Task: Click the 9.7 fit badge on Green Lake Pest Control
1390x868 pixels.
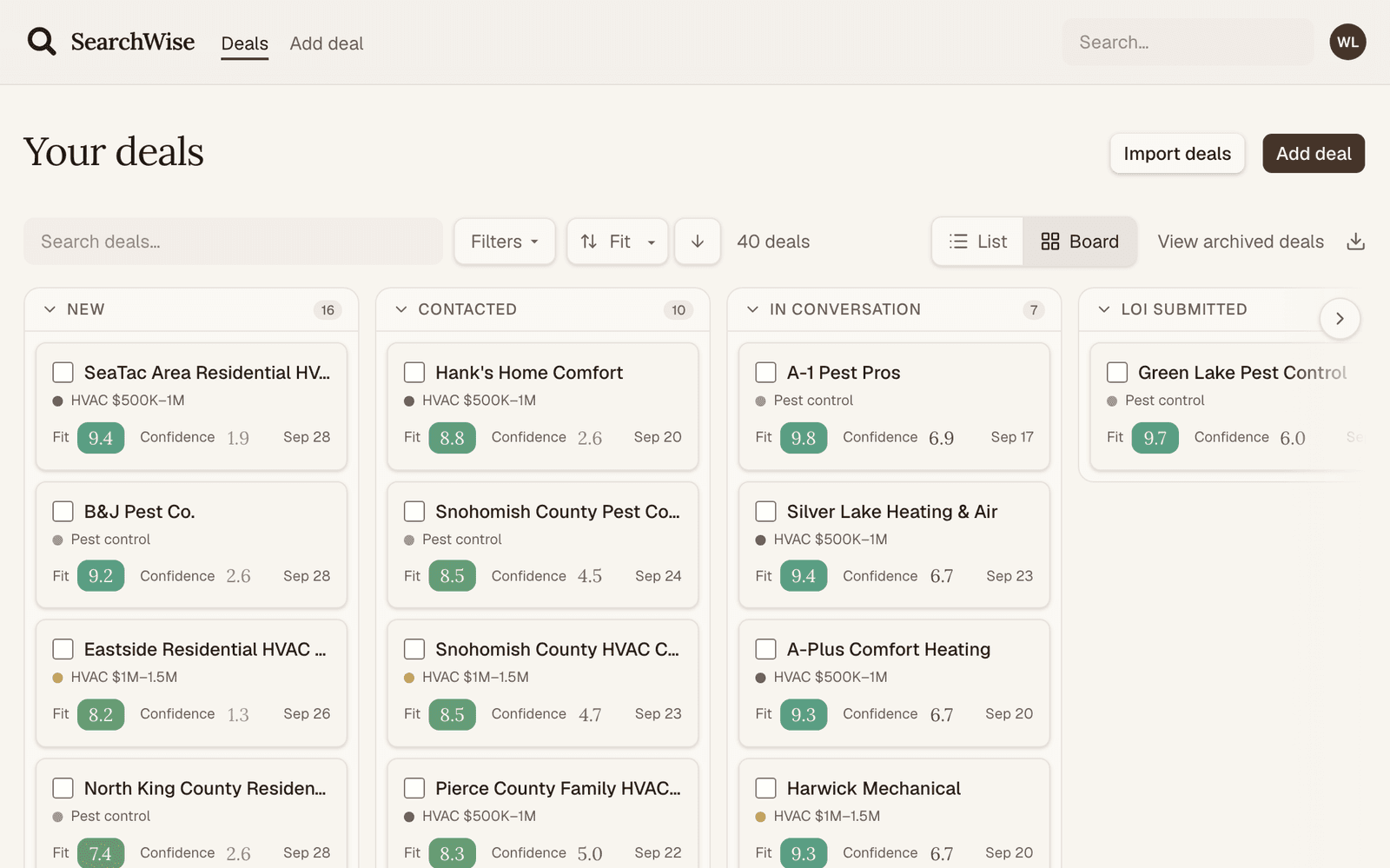Action: 1155,438
